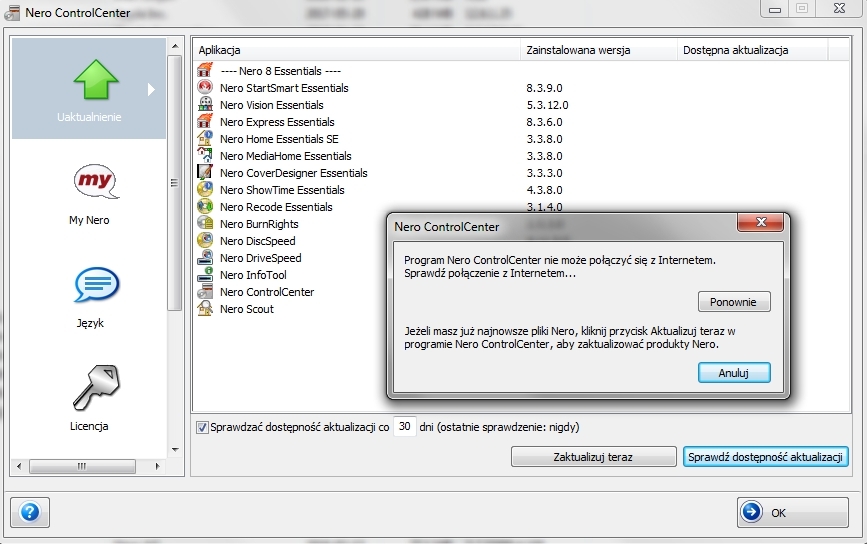Screen dimensions: 867x544
Task: Click the Nero DriveSpeed icon
Action: click(x=205, y=258)
